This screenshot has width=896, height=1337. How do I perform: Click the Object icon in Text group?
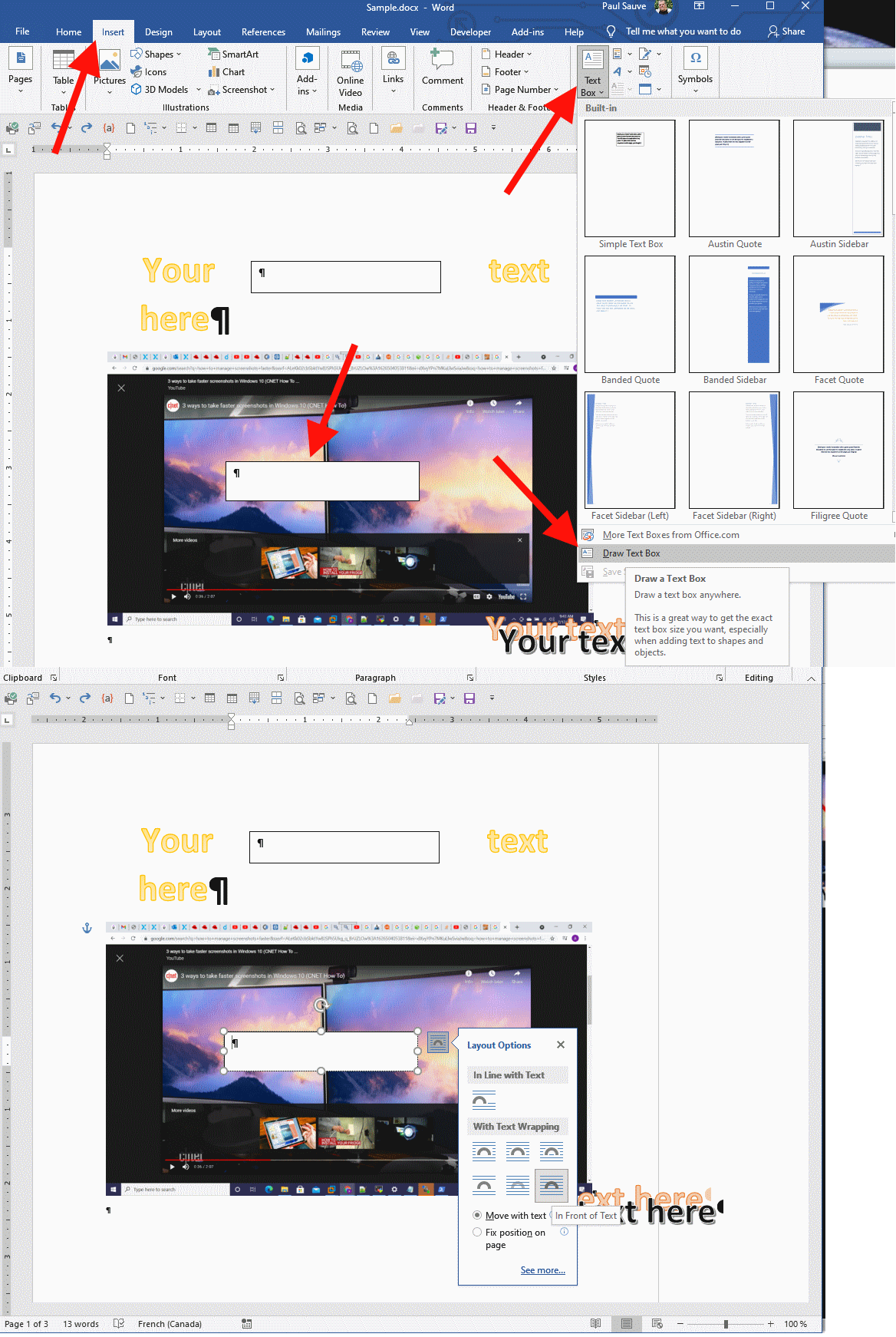(x=645, y=89)
